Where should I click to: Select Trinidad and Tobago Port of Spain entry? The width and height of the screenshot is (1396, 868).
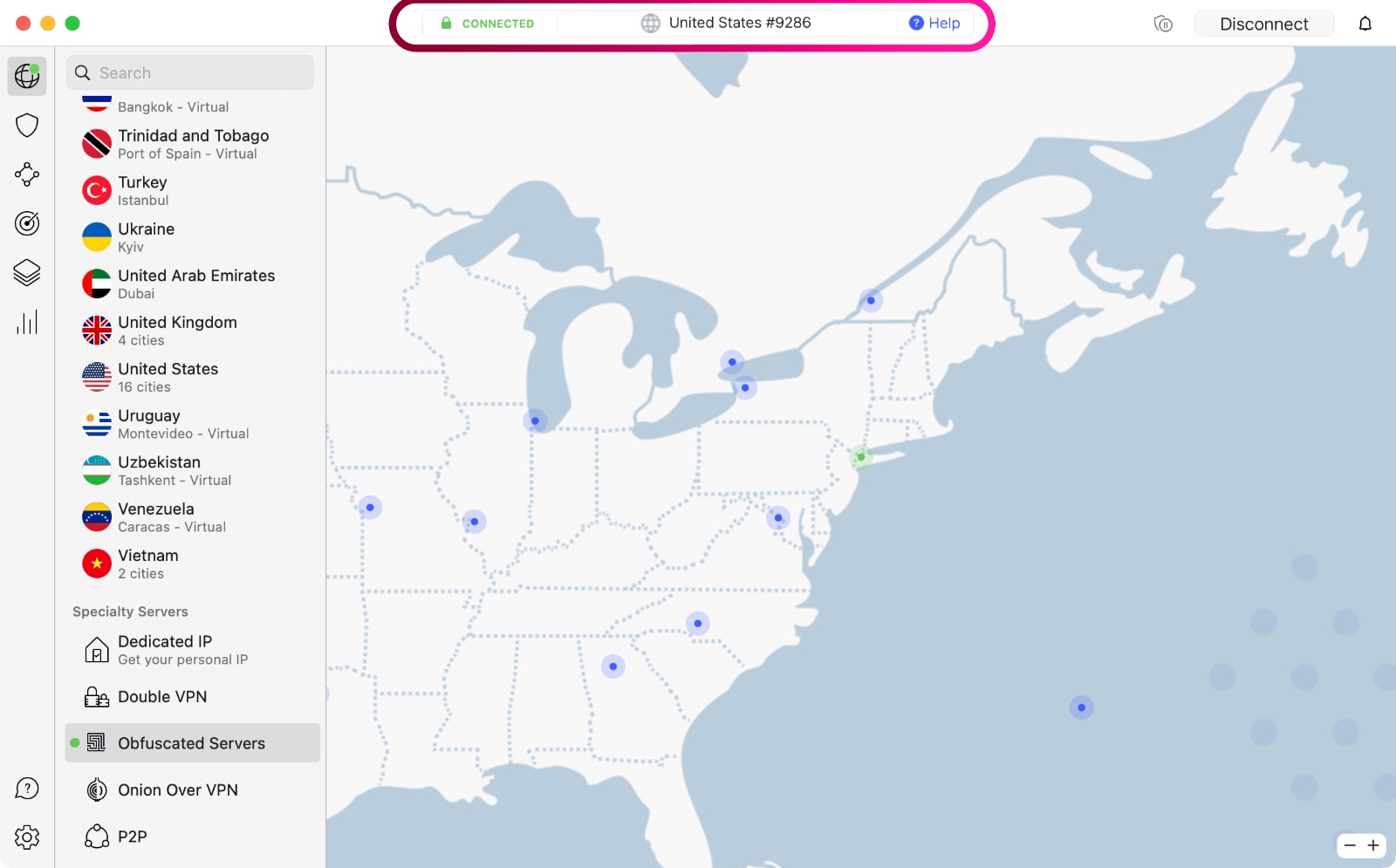[x=192, y=144]
